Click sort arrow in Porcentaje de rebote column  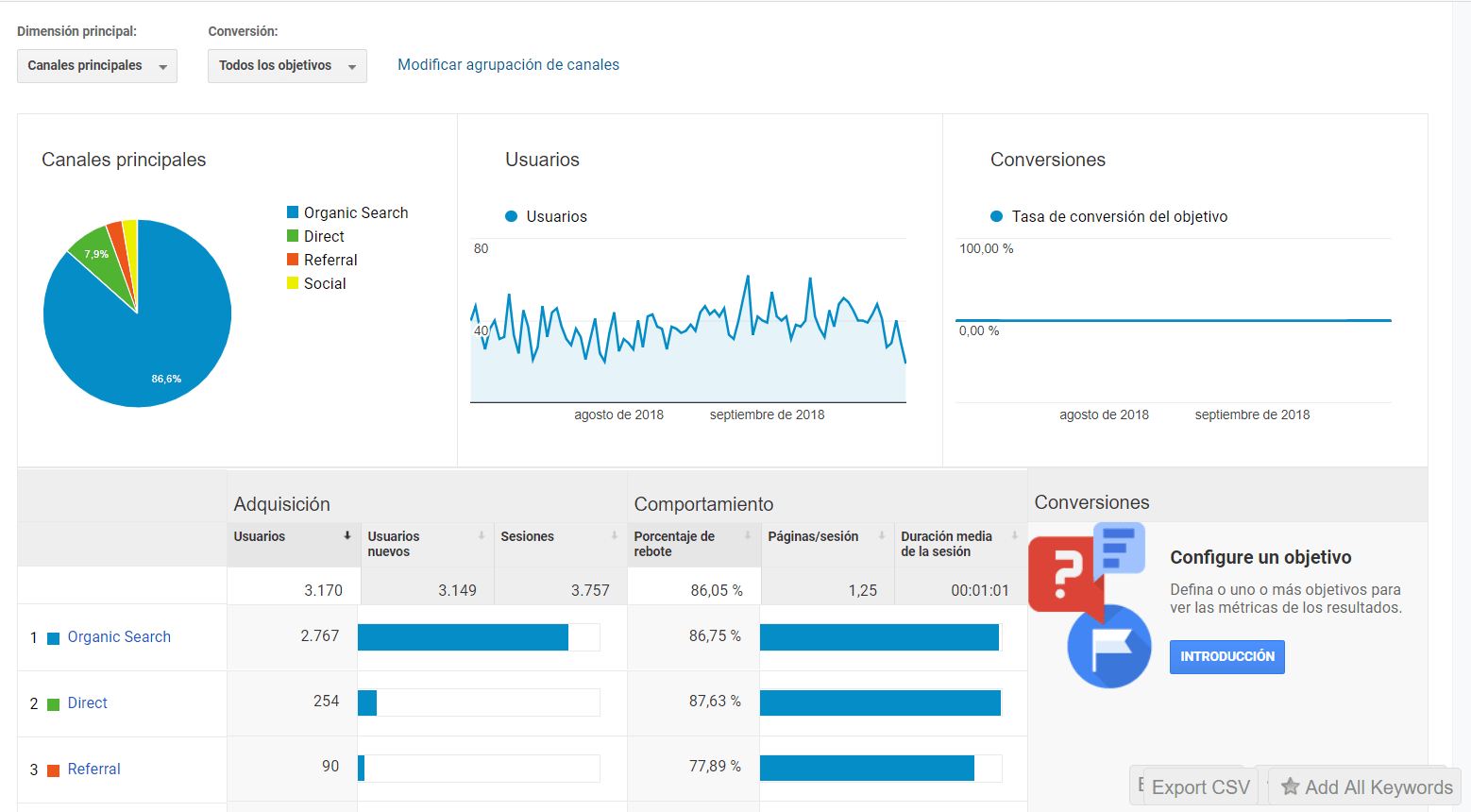tap(748, 535)
